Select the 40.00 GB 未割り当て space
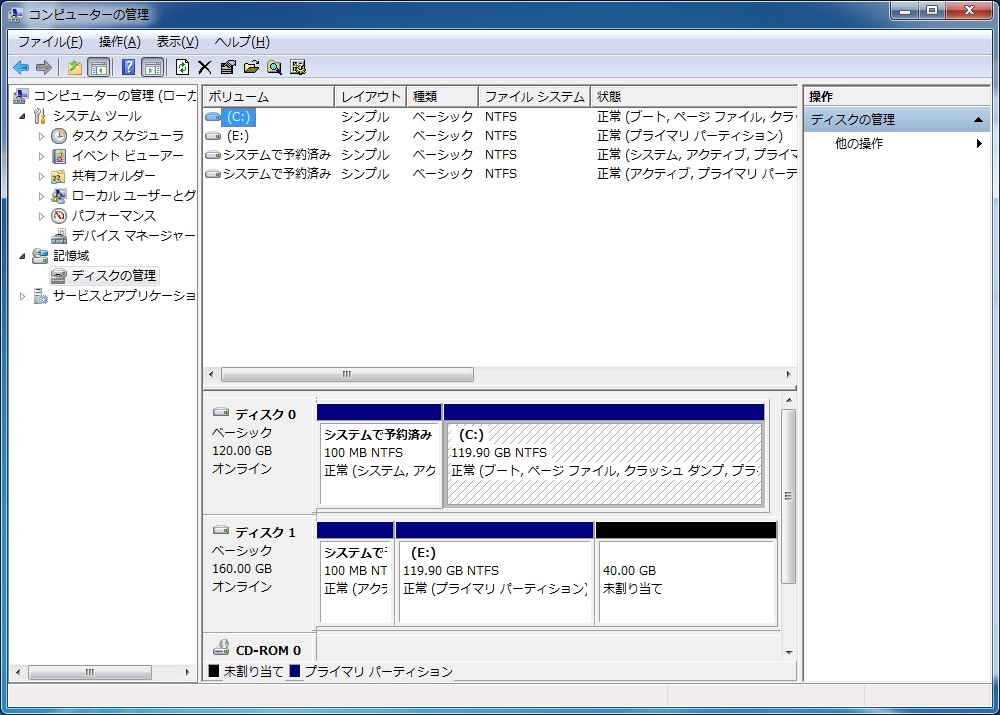This screenshot has width=1000, height=715. [x=686, y=573]
